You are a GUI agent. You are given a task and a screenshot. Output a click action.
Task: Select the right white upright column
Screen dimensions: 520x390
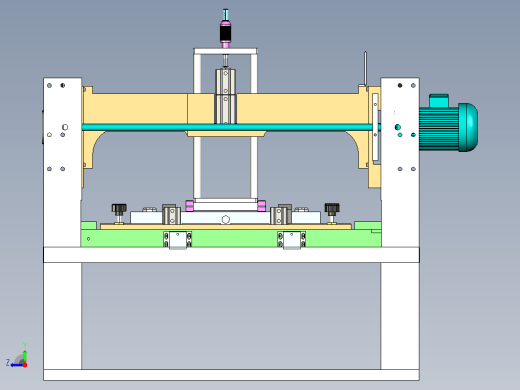pyautogui.click(x=400, y=162)
